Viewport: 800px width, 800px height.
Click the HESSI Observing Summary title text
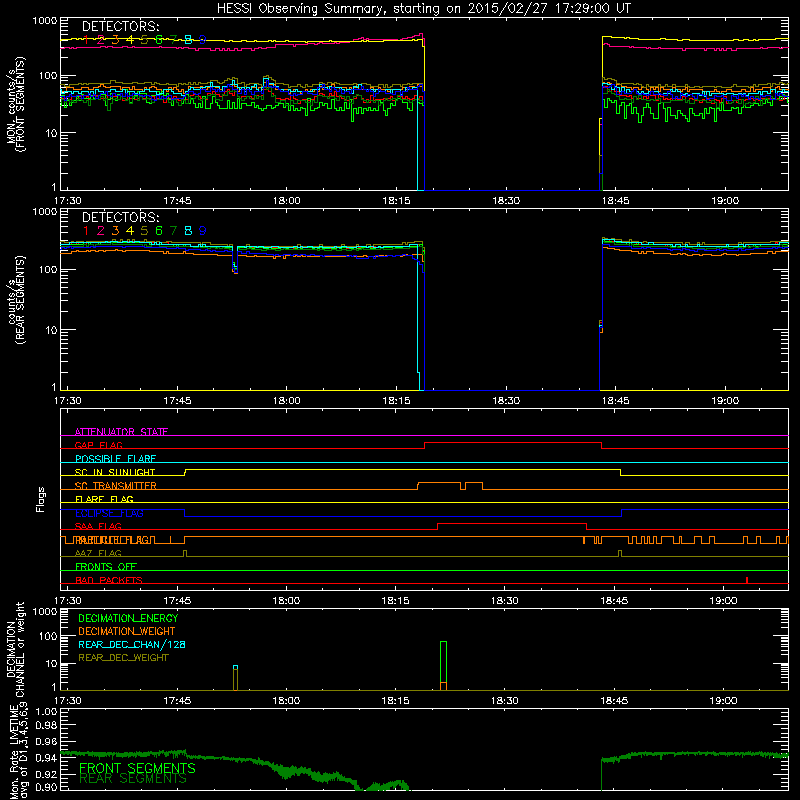[x=423, y=9]
